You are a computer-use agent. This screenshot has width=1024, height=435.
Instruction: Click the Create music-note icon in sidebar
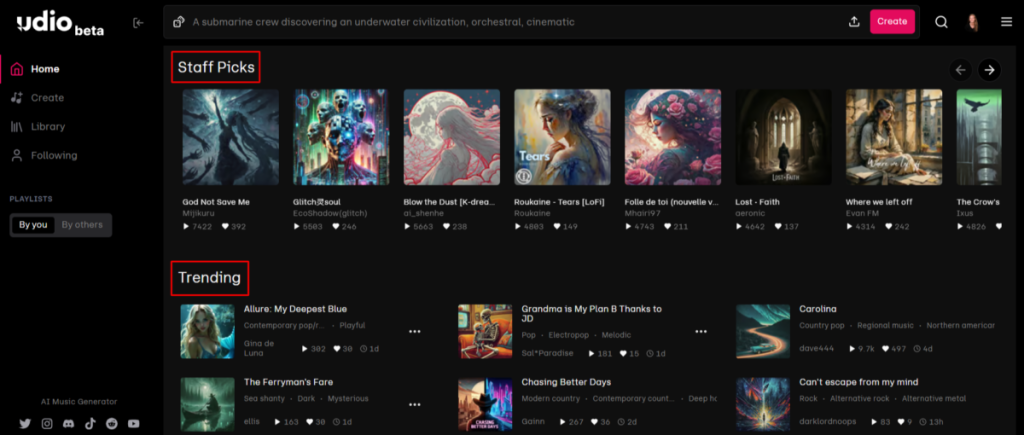17,98
